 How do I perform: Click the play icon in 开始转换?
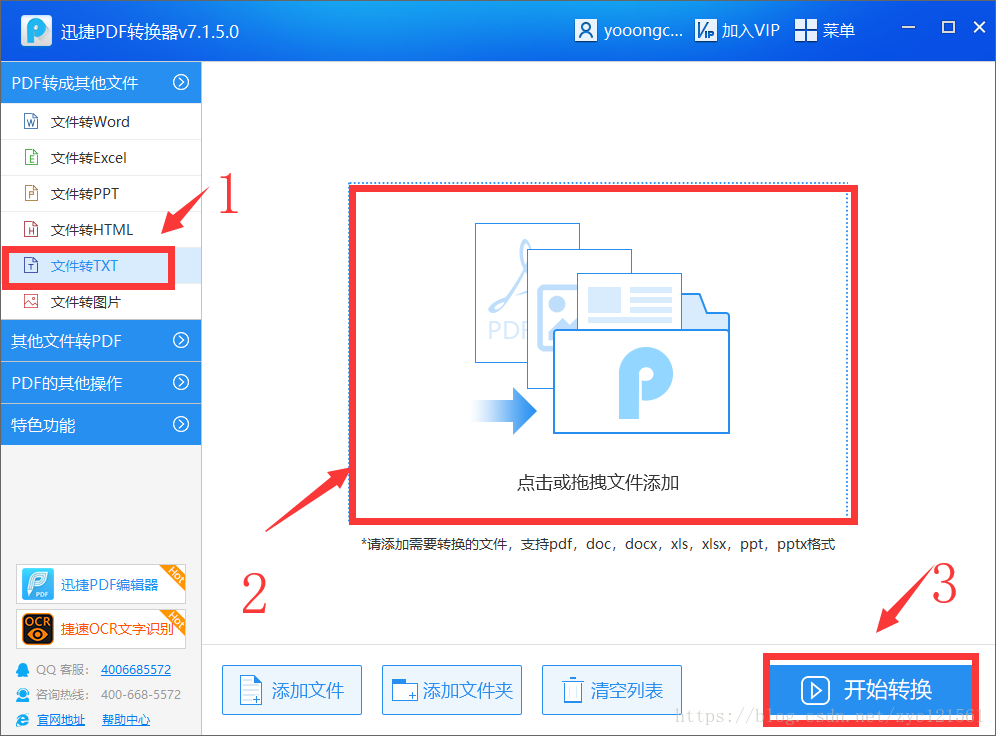tap(815, 690)
